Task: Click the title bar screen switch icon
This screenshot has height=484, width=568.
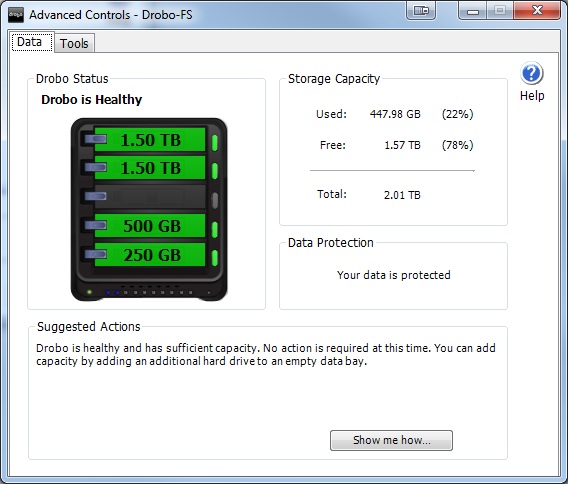Action: (x=421, y=11)
